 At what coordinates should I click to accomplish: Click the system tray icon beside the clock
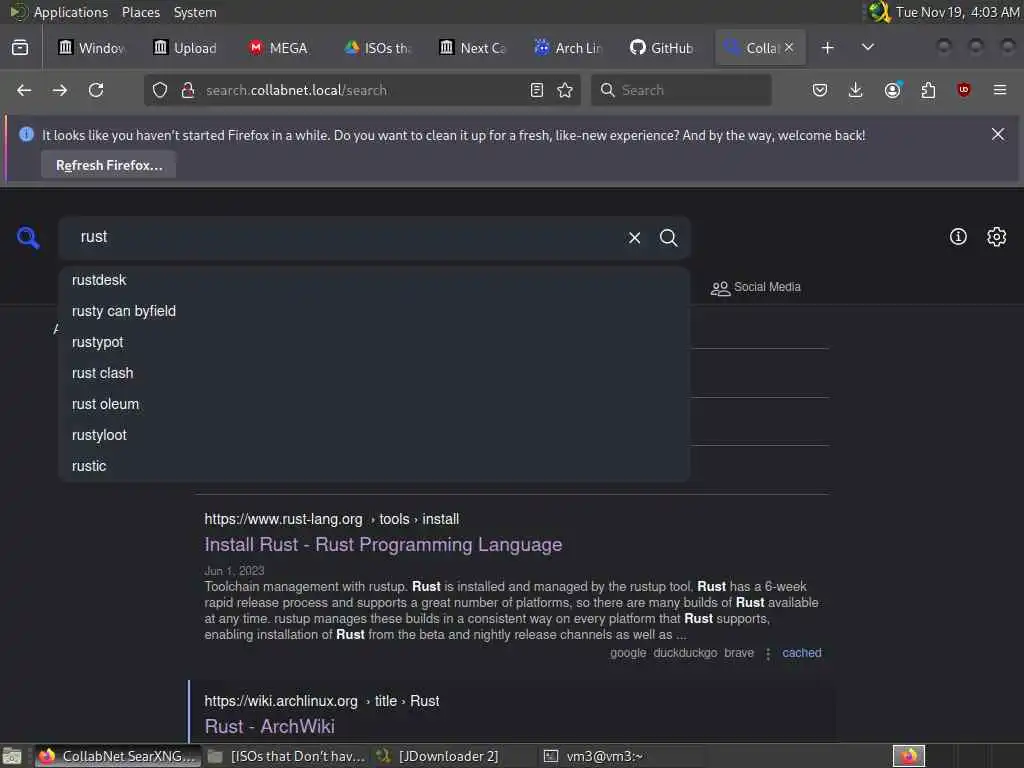[880, 12]
